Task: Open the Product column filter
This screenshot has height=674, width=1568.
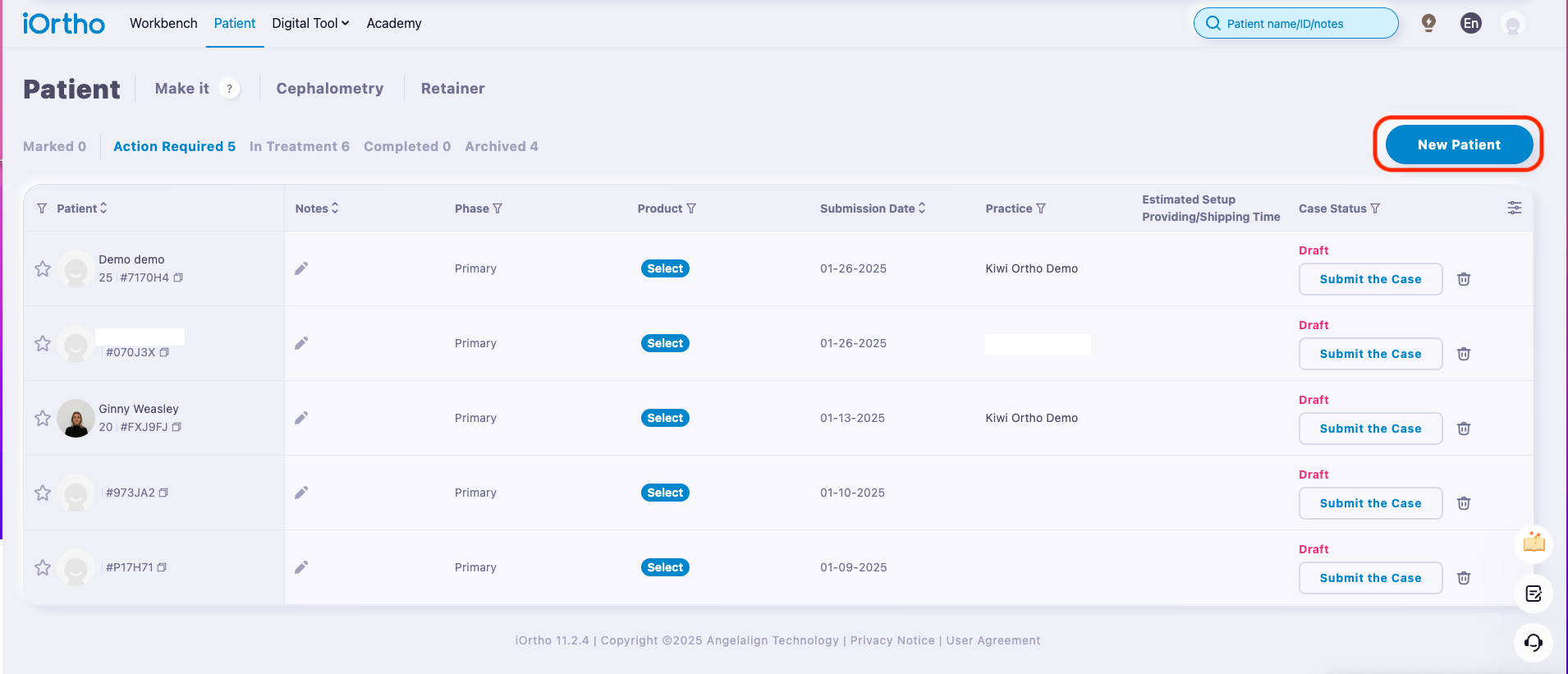Action: tap(691, 209)
